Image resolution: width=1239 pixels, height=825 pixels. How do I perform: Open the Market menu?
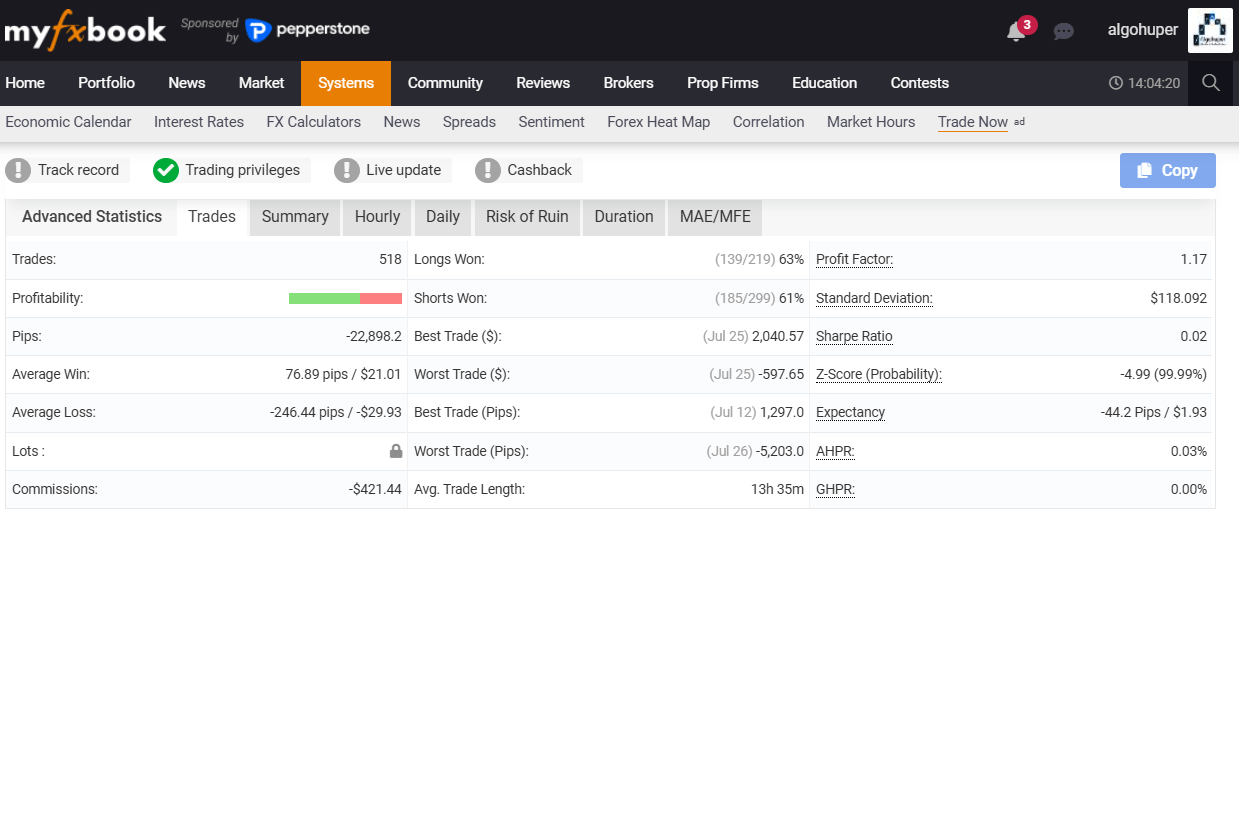pos(262,83)
